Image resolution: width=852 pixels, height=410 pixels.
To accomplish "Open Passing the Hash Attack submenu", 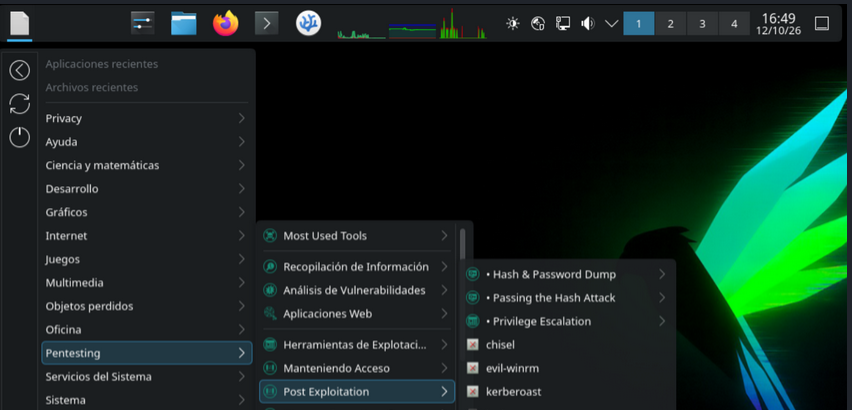I will [x=567, y=298].
